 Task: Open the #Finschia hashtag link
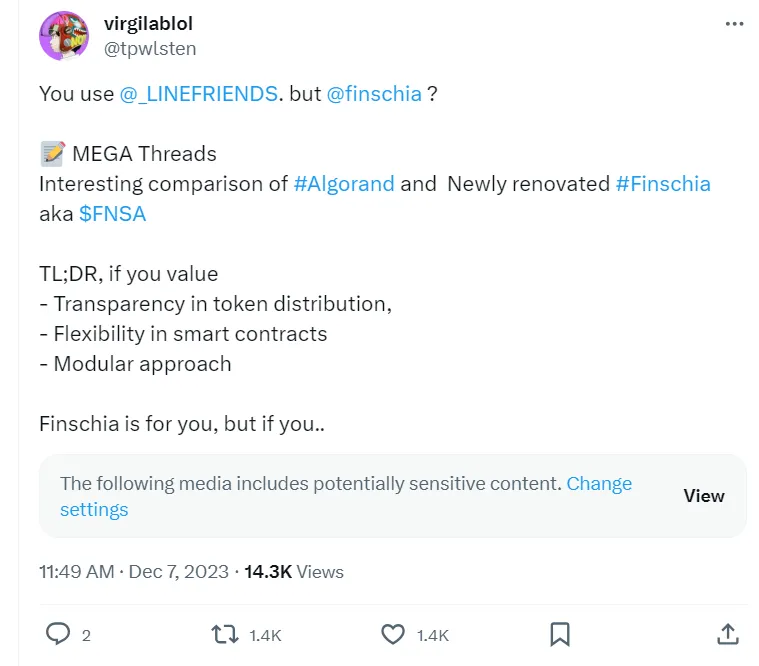pos(663,184)
